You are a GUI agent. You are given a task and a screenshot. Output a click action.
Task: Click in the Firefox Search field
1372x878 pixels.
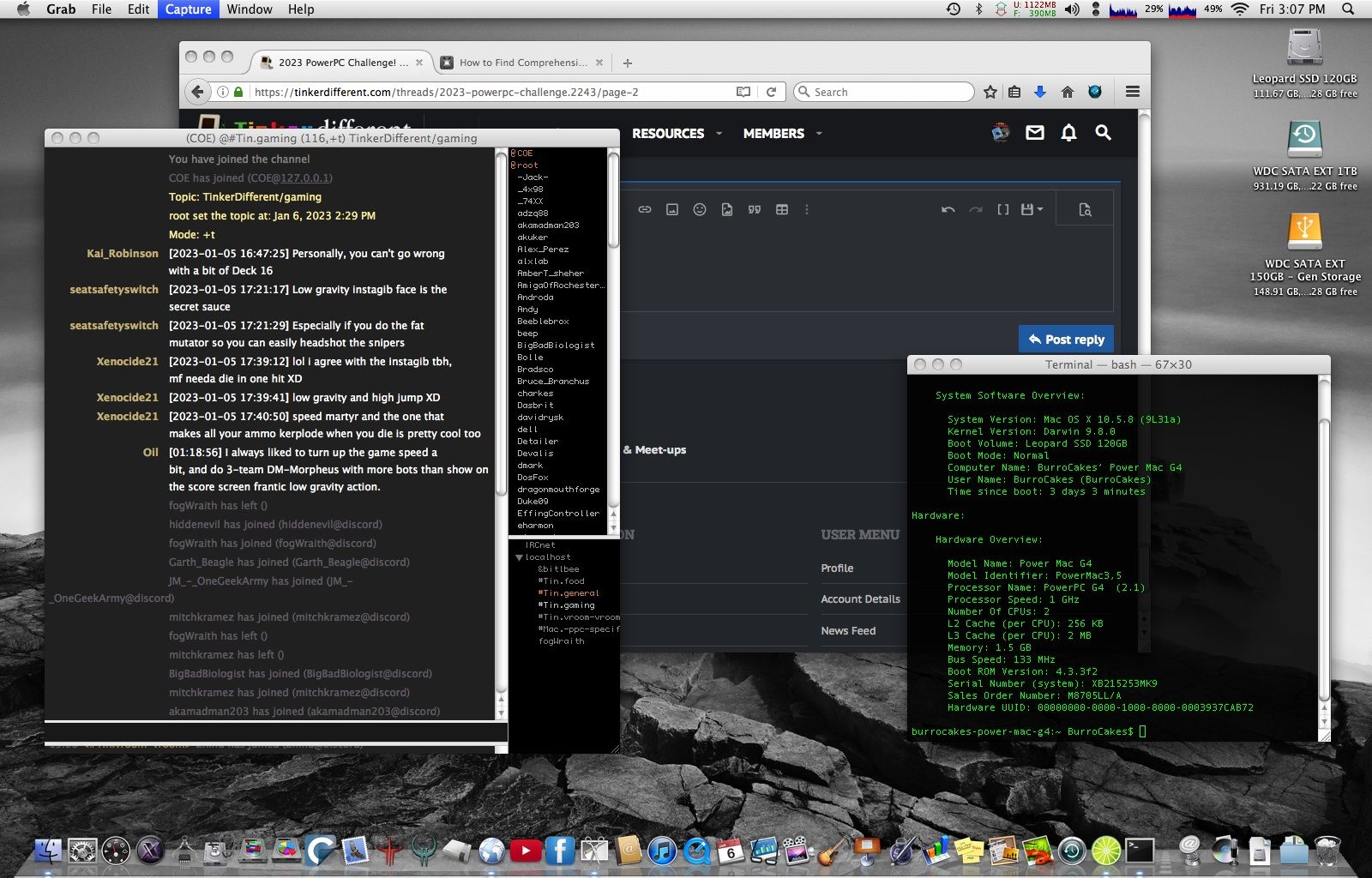tap(883, 92)
